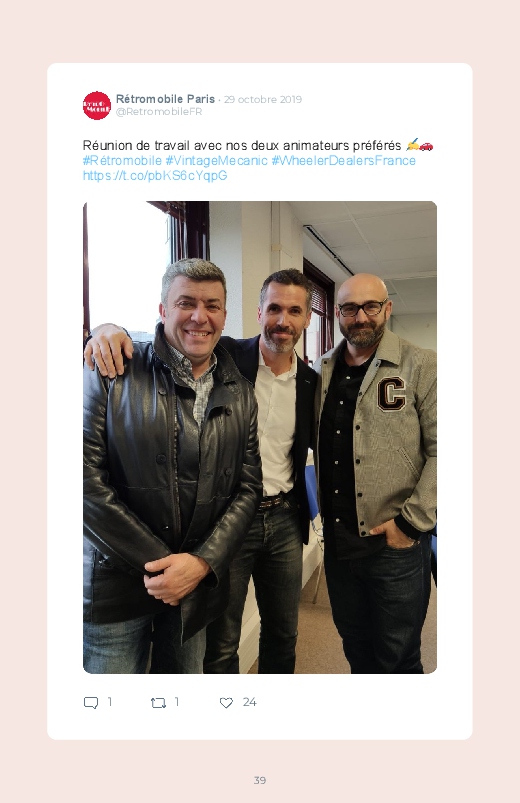Click the retweet arrows icon
Image resolution: width=520 pixels, height=803 pixels.
pos(158,703)
